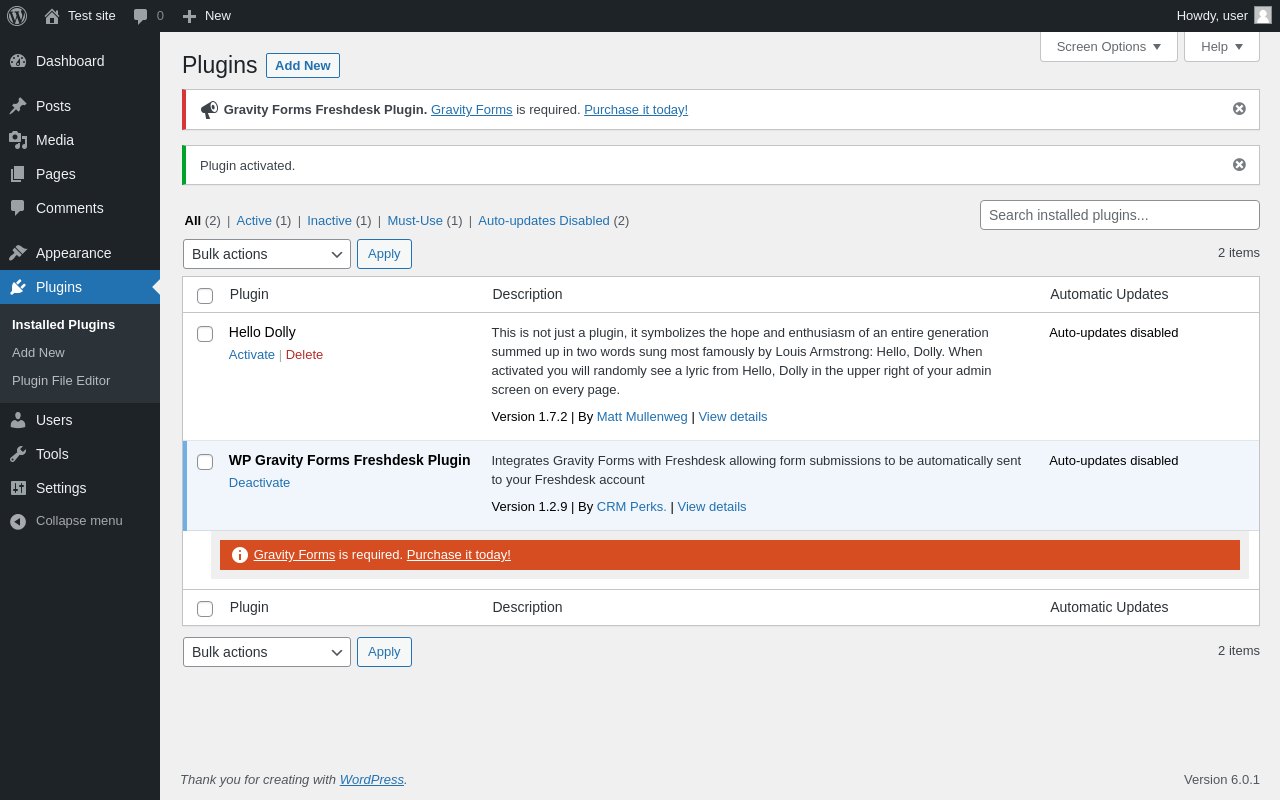The image size is (1280, 800).
Task: Click the Pages icon in sidebar
Action: [x=18, y=174]
